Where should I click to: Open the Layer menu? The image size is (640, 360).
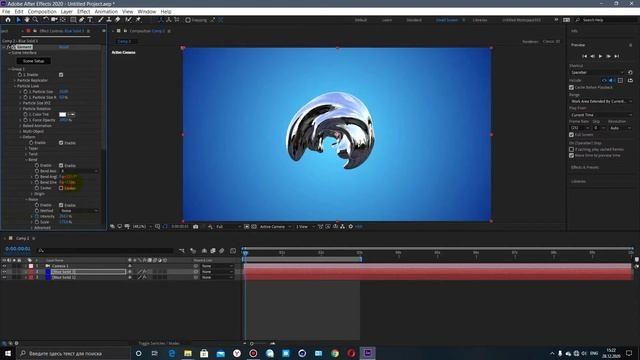point(67,11)
